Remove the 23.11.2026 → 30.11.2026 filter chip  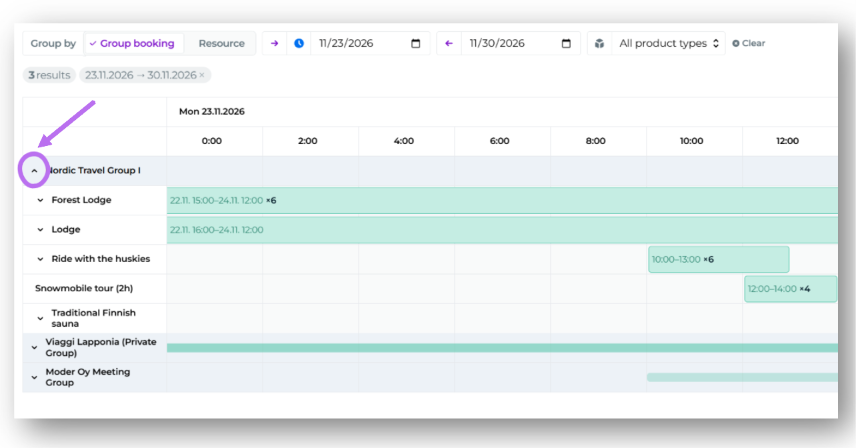(x=202, y=75)
